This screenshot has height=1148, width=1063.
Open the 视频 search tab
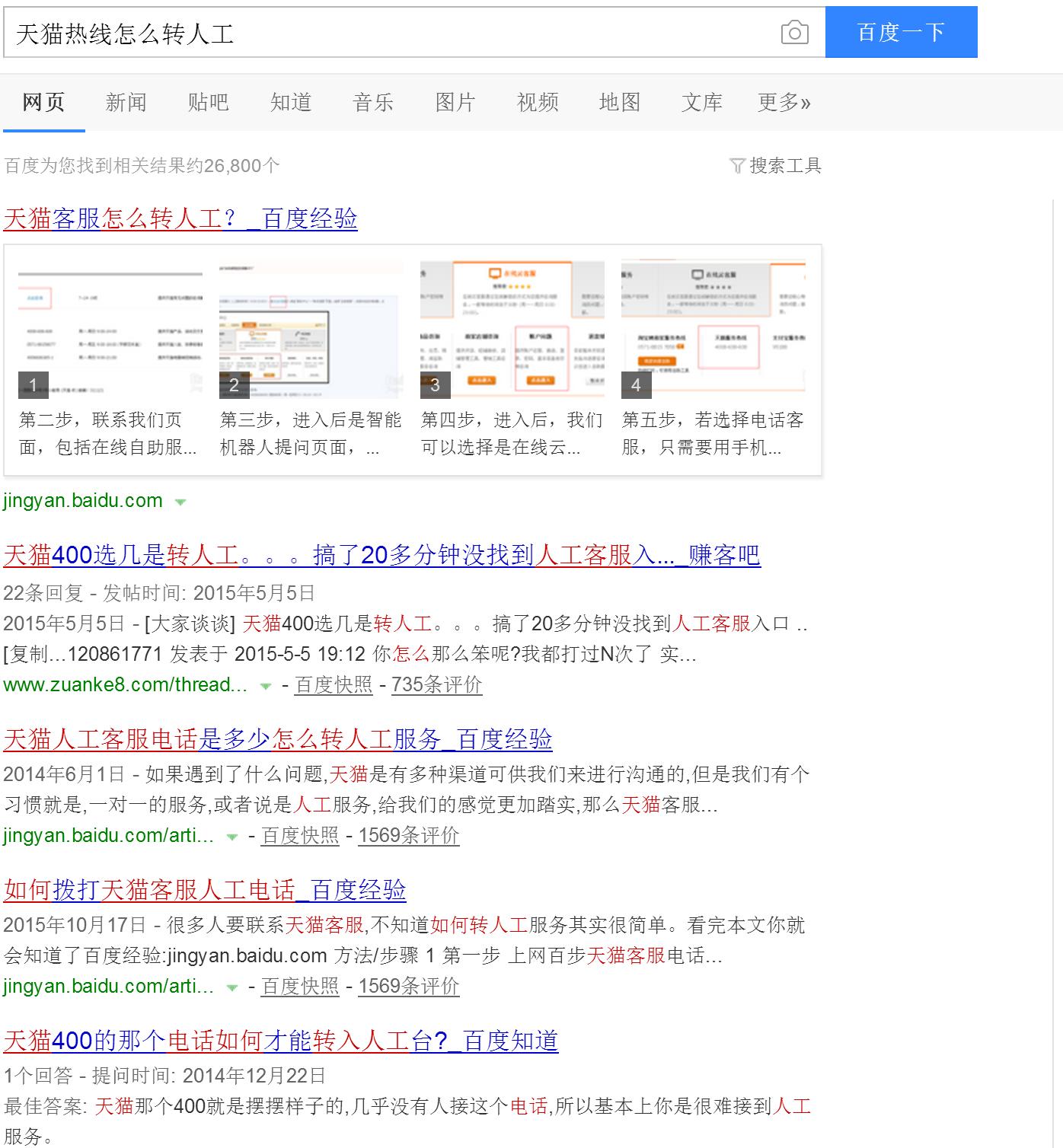(538, 102)
